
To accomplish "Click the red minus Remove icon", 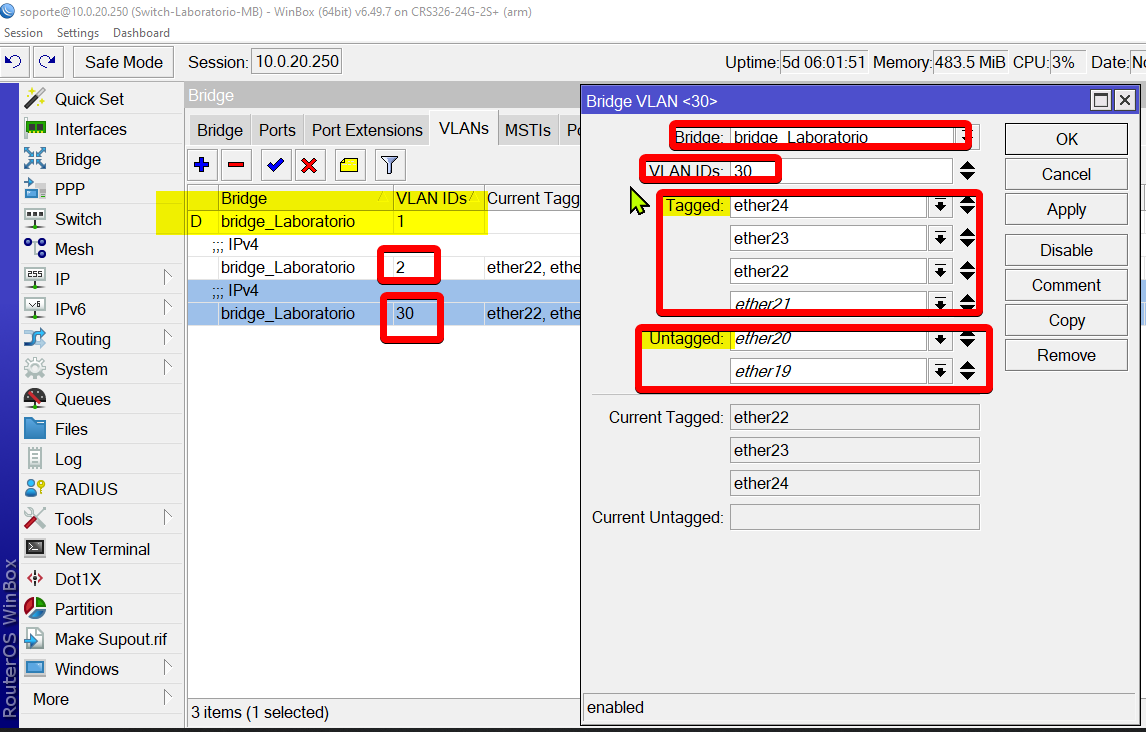I will (x=236, y=165).
